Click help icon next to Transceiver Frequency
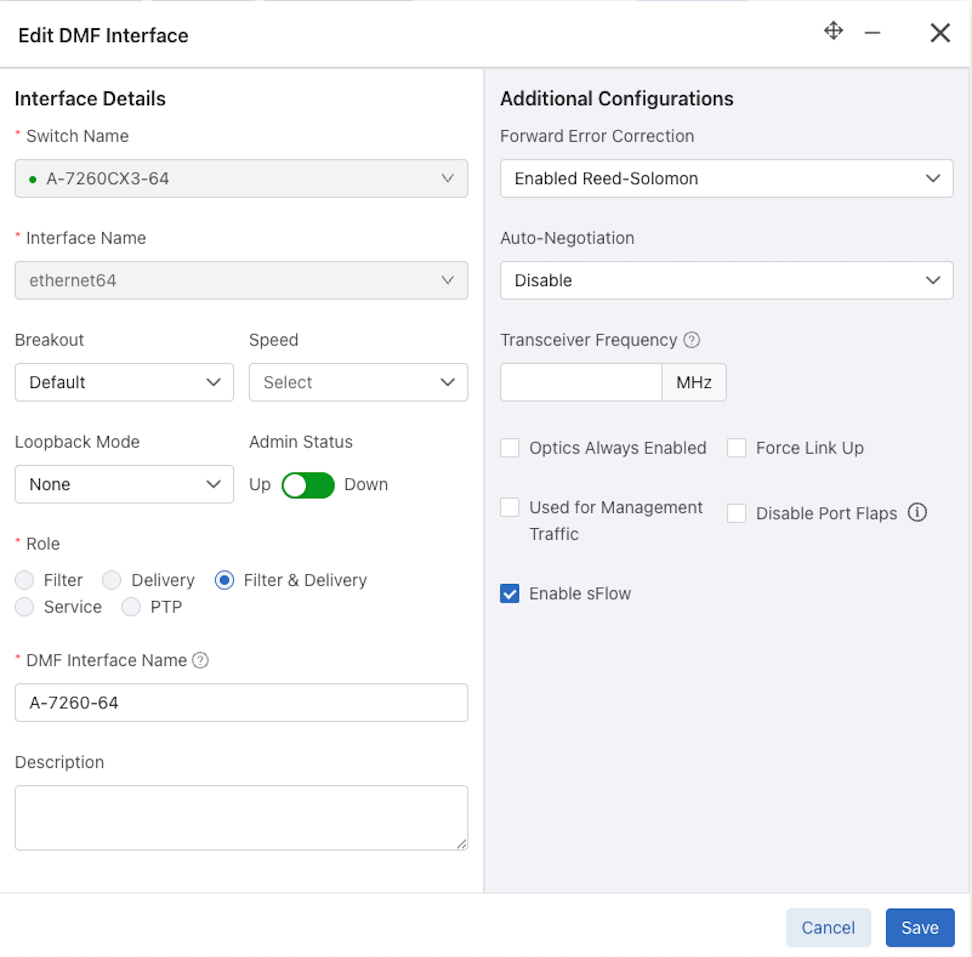This screenshot has width=972, height=957. (x=691, y=340)
